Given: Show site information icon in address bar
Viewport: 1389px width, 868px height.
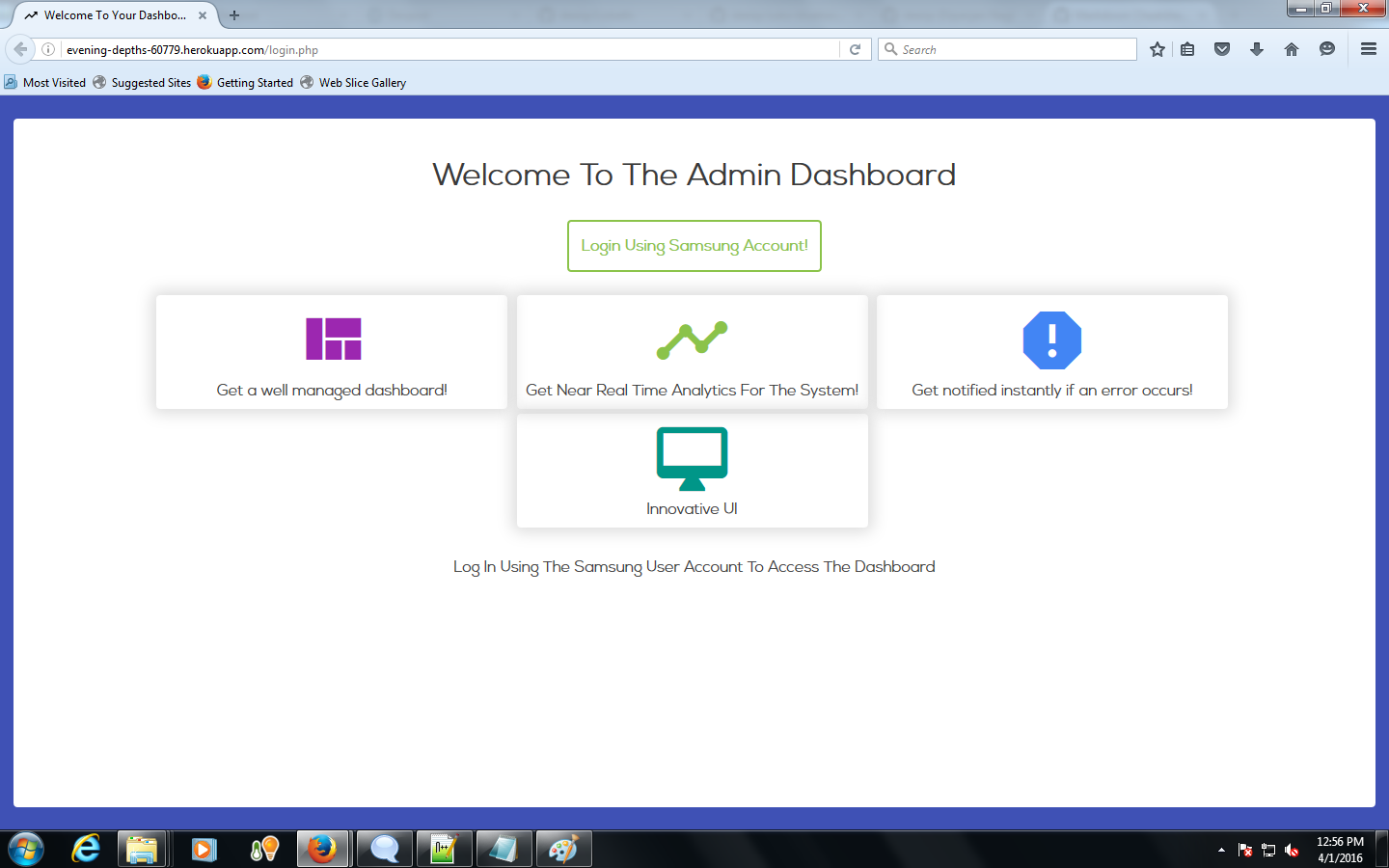Looking at the screenshot, I should (x=48, y=49).
